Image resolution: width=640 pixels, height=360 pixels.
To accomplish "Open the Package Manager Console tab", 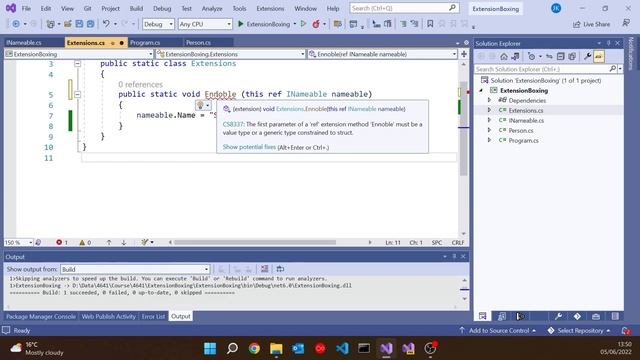I will pyautogui.click(x=41, y=316).
